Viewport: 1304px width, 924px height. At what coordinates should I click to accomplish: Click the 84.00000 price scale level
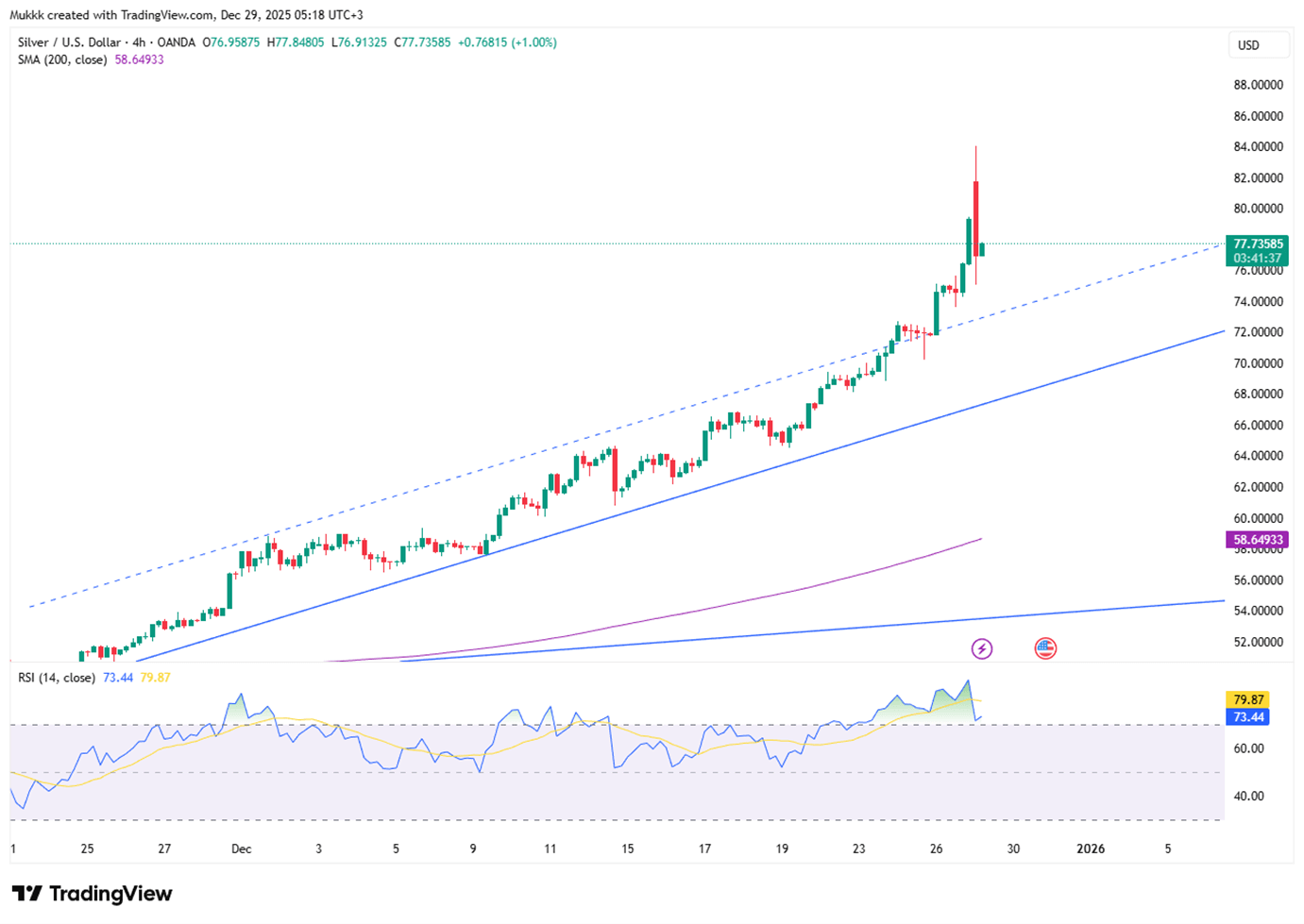coord(1258,147)
